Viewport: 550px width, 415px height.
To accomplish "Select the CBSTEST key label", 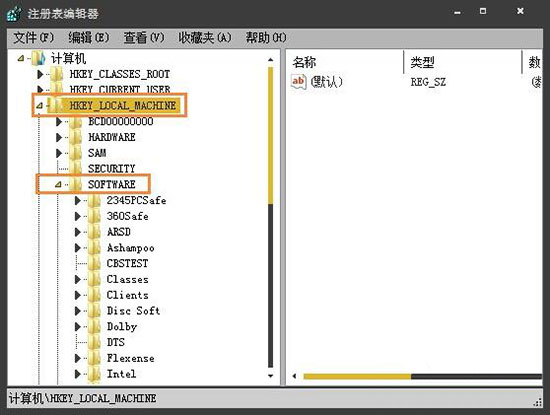I will (127, 263).
